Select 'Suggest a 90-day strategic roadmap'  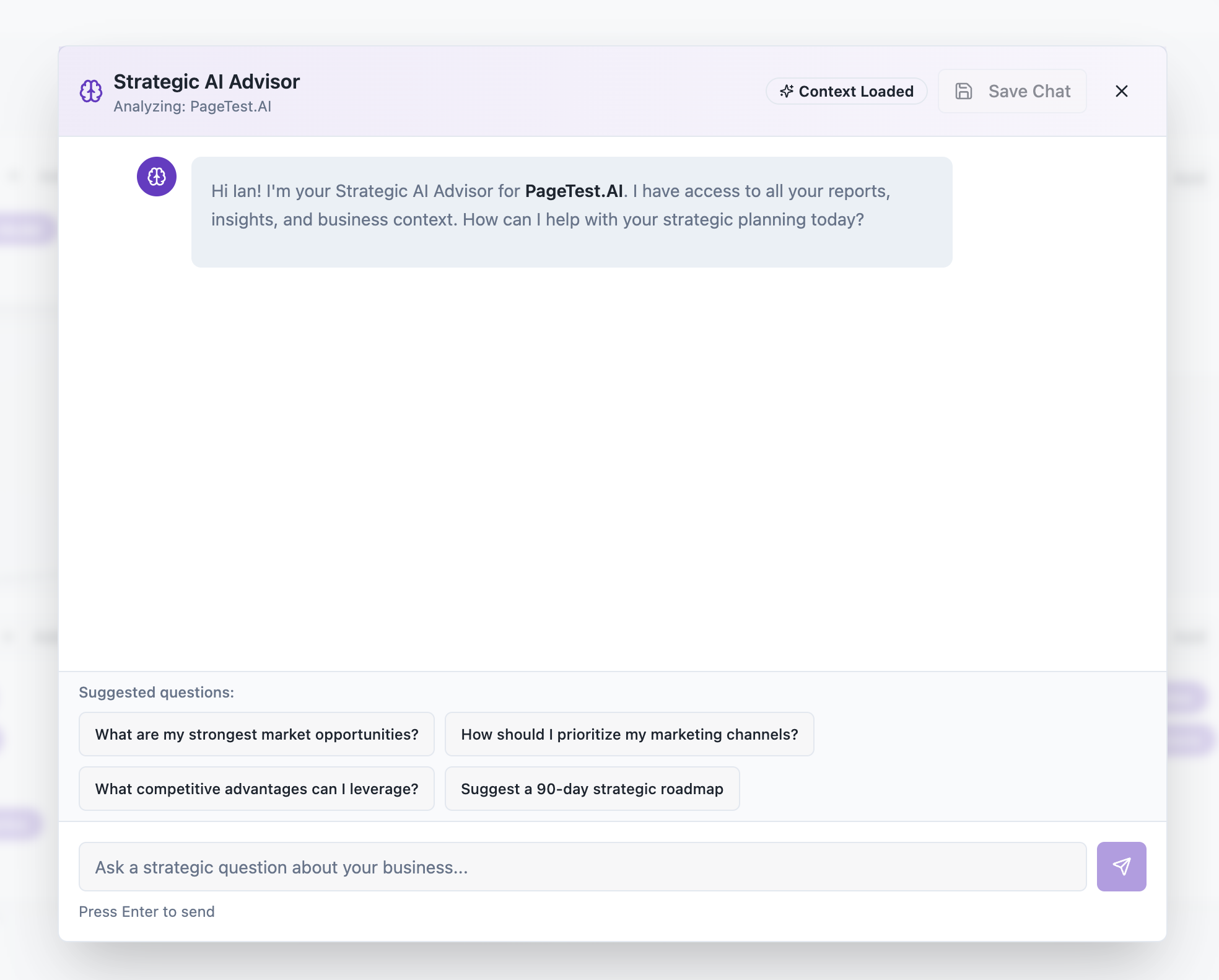point(592,789)
